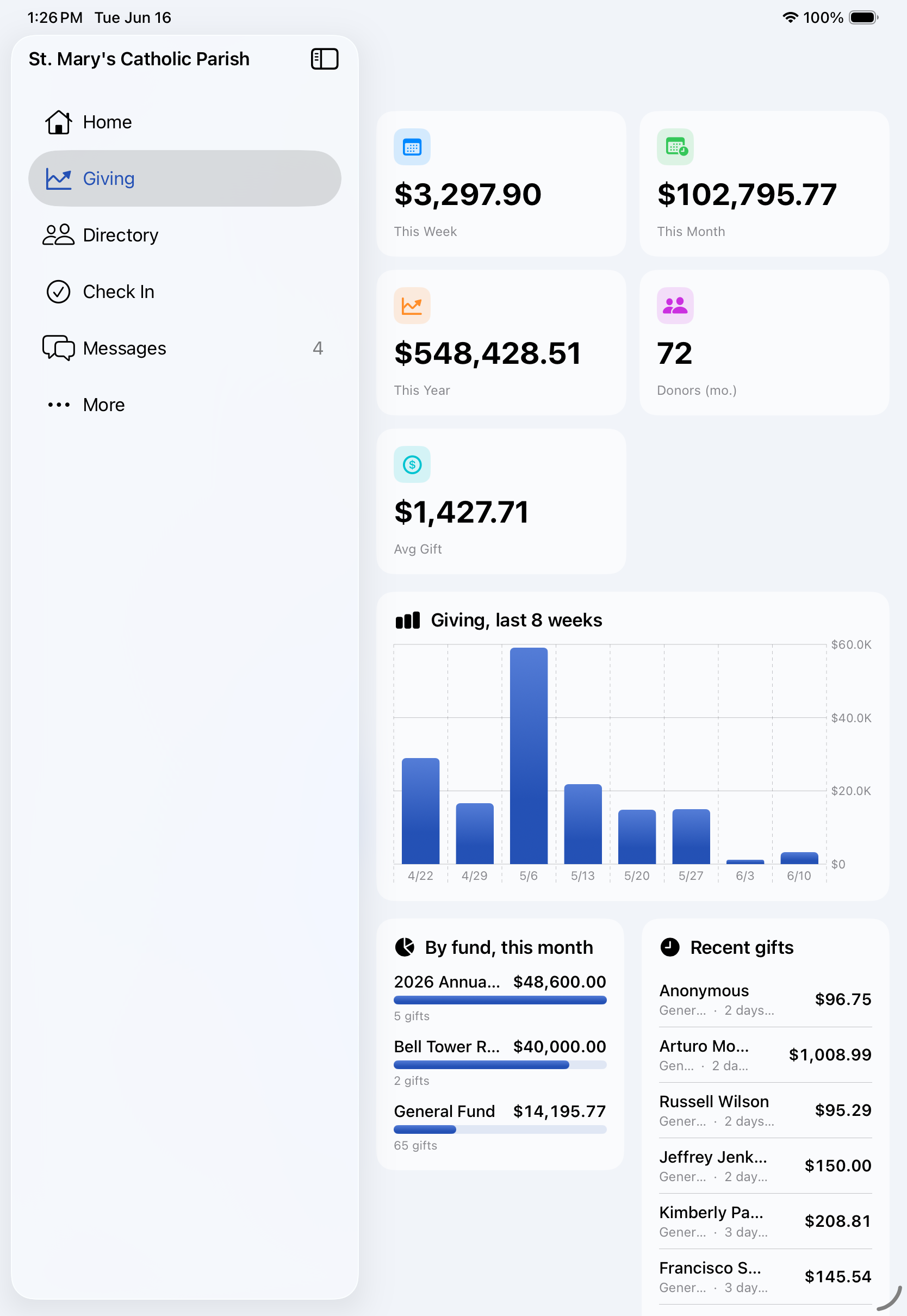Open the $102,795.77 This Month card
This screenshot has height=1316, width=907.
765,184
